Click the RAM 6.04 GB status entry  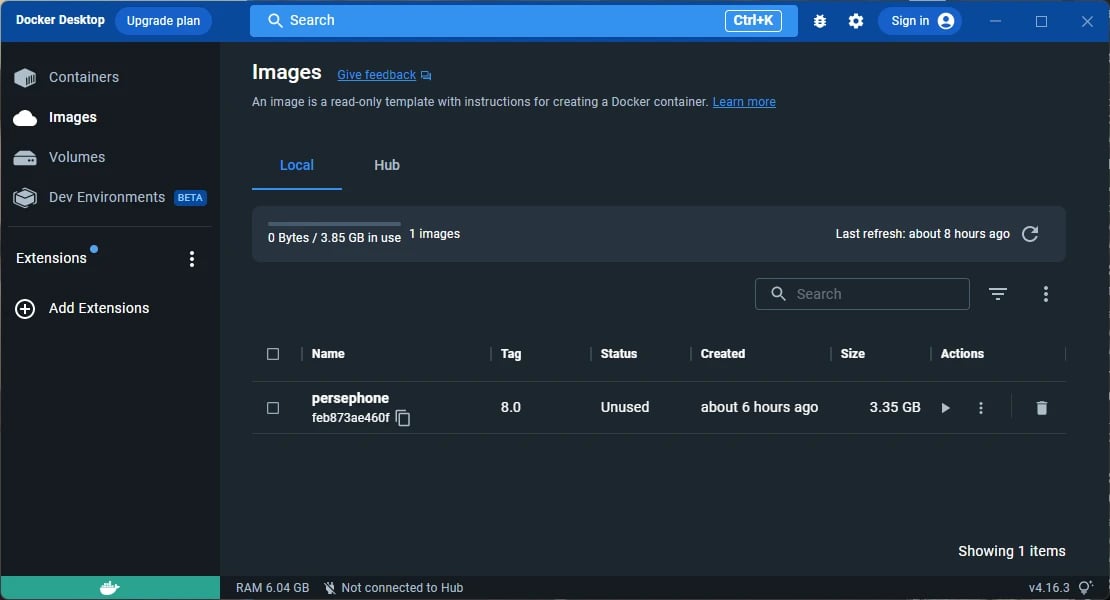click(x=273, y=588)
